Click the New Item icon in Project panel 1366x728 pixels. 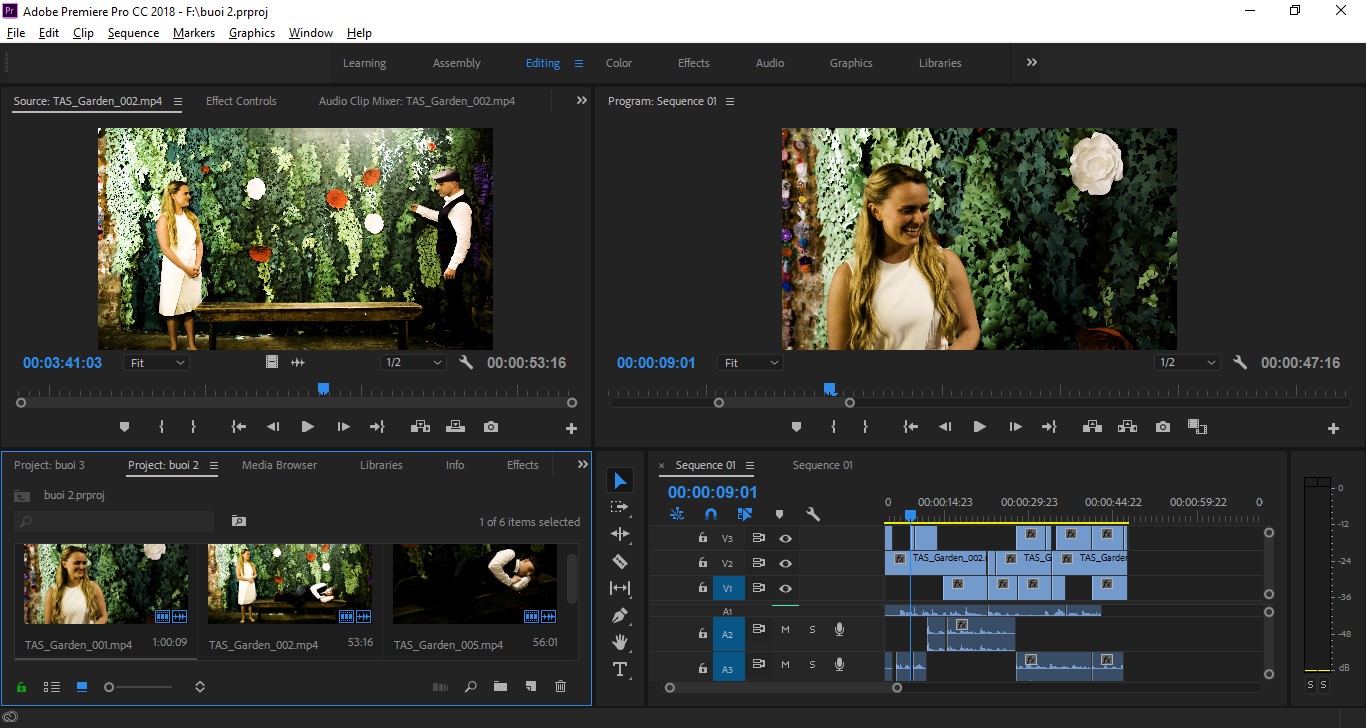[x=531, y=687]
